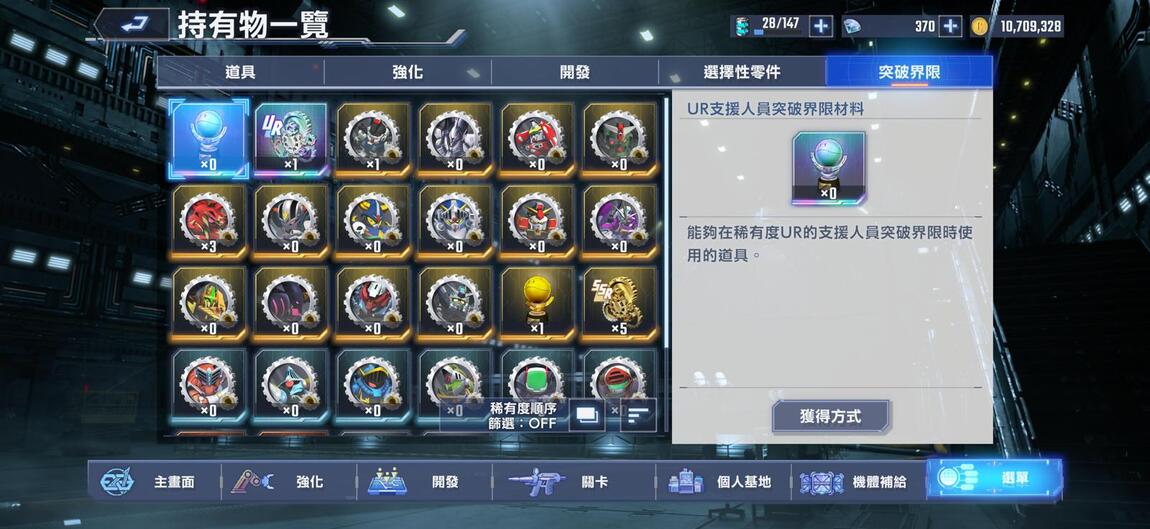
Task: Toggle the item display view mode icon
Action: click(587, 415)
